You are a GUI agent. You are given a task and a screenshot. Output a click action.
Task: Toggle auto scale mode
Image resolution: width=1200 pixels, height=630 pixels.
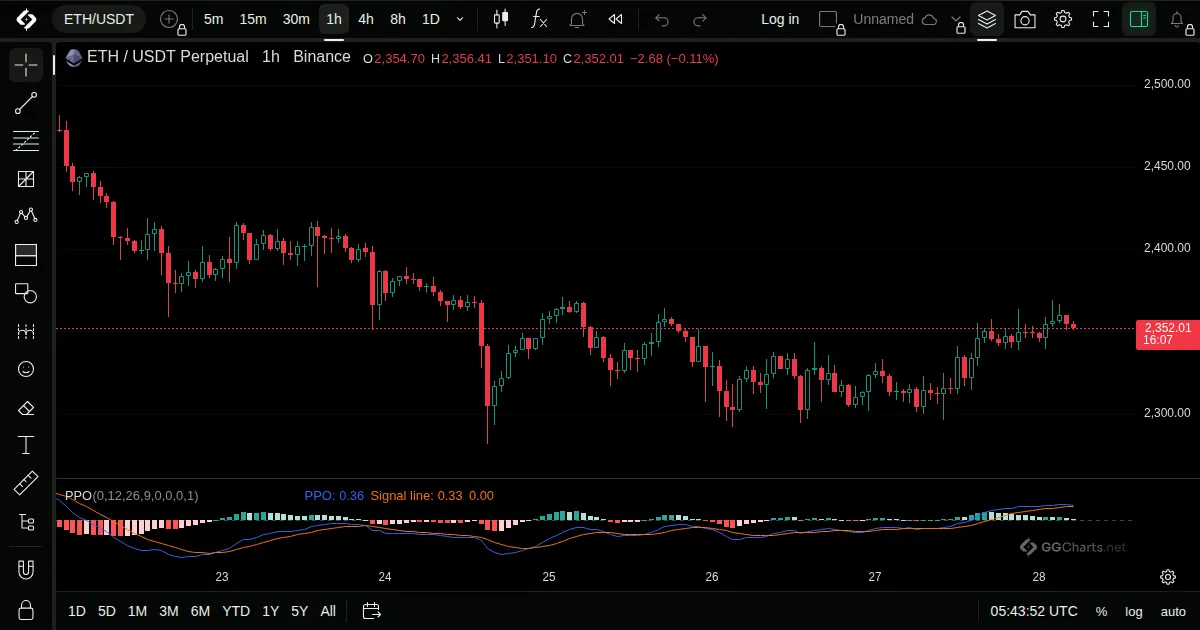(1173, 611)
